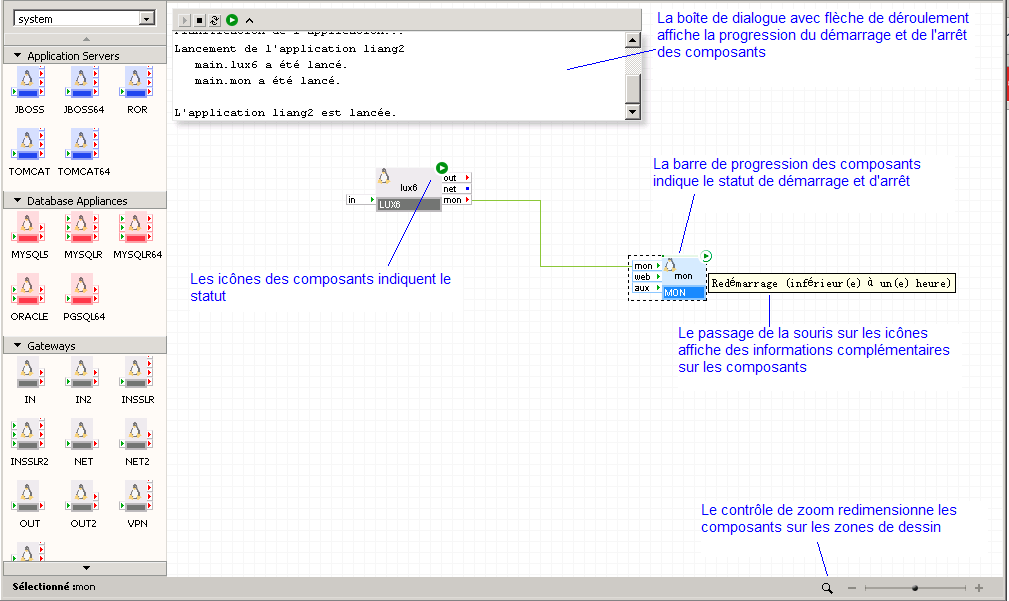Collapse the Database Appliances section

pos(17,200)
